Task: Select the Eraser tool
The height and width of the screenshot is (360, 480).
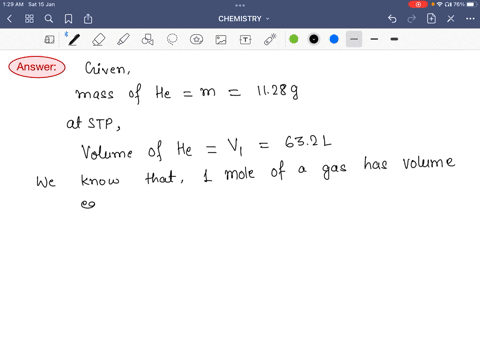Action: [x=99, y=40]
